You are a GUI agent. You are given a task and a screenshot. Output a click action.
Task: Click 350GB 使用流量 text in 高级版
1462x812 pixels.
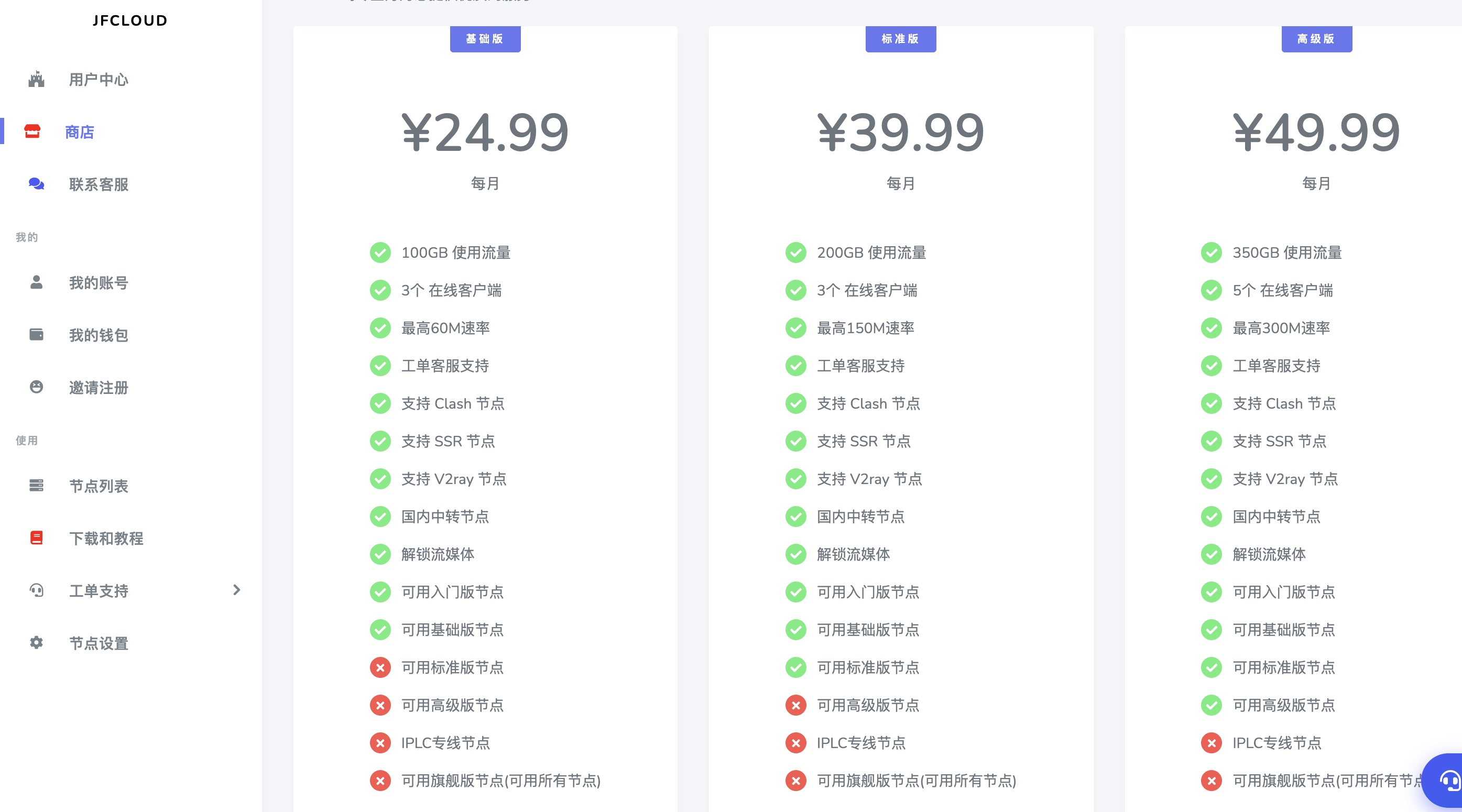tap(1287, 253)
